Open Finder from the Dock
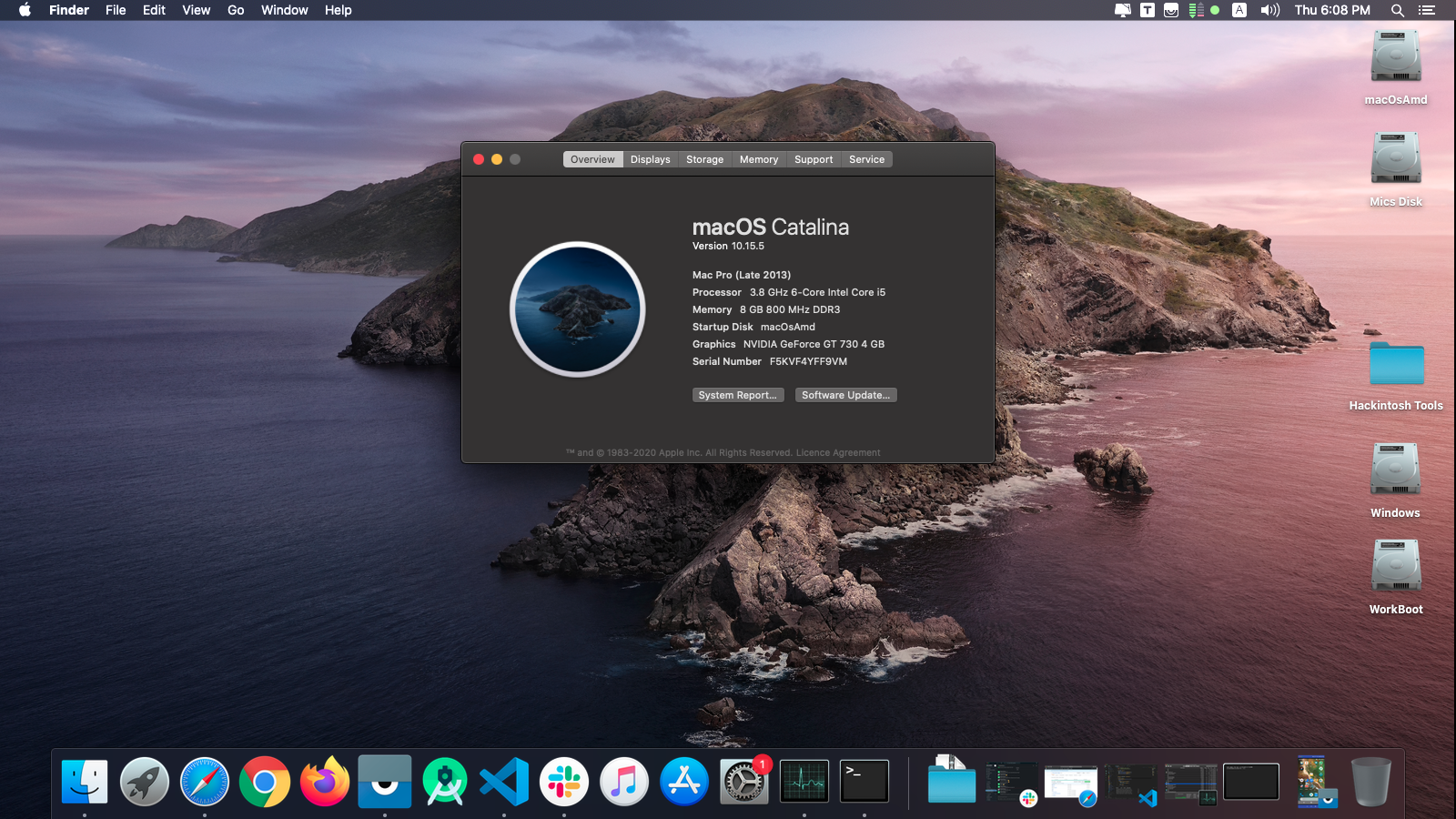The width and height of the screenshot is (1456, 819). point(85,782)
